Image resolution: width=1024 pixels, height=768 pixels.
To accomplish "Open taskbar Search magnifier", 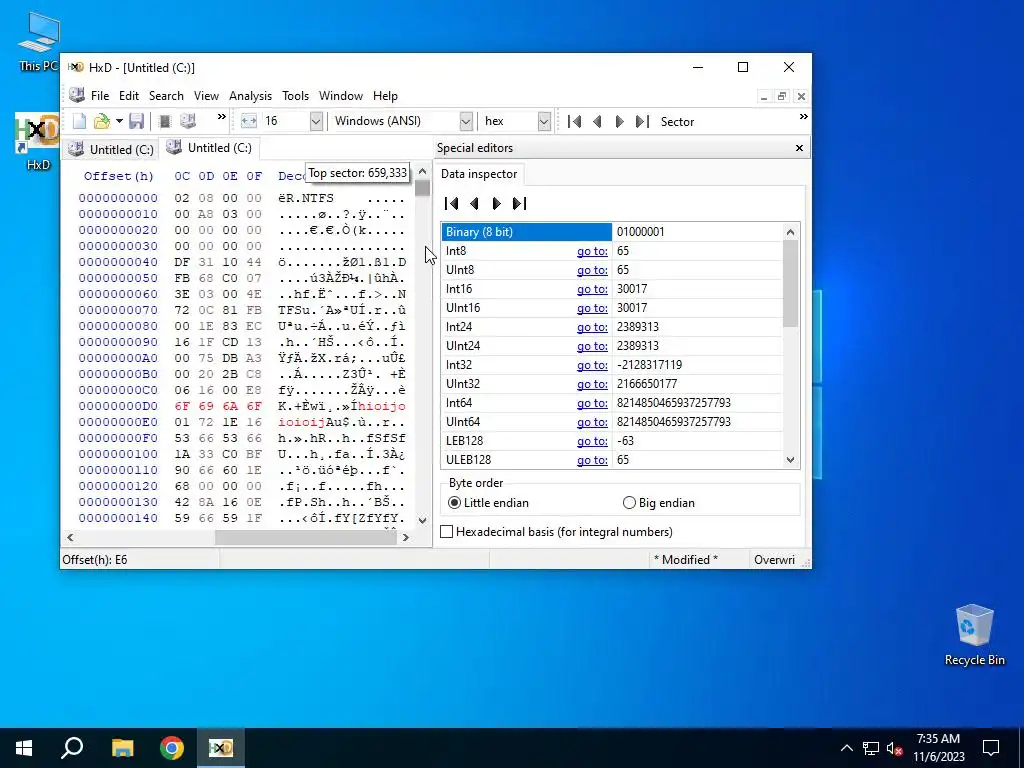I will pyautogui.click(x=72, y=748).
